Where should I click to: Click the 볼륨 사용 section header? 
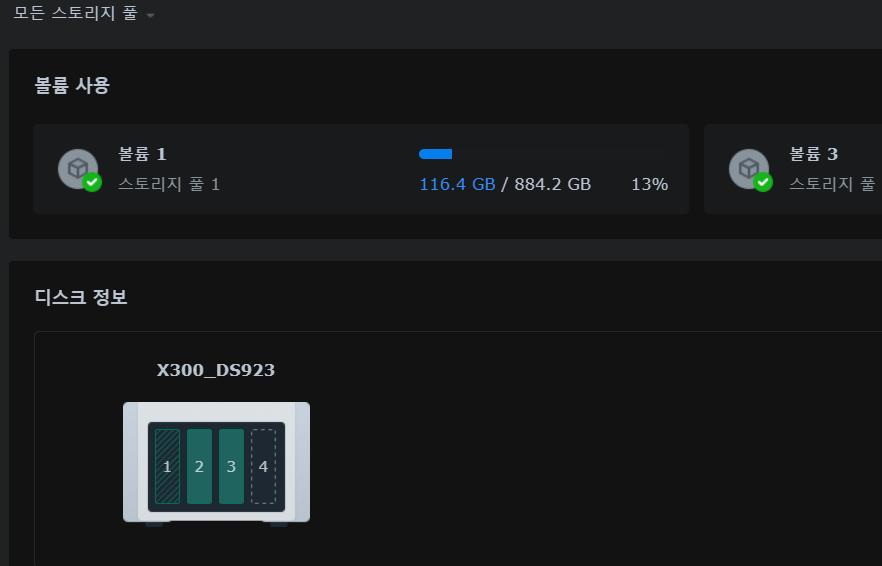pyautogui.click(x=72, y=85)
